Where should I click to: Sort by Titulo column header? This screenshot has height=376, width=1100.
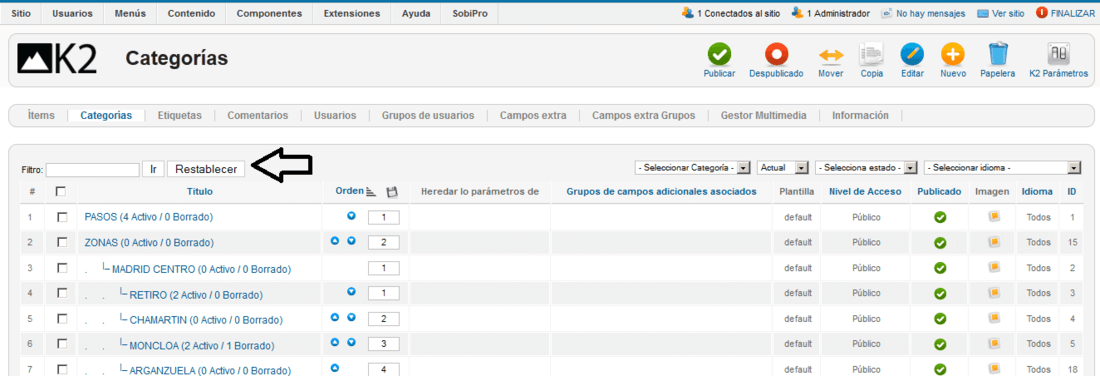click(200, 192)
